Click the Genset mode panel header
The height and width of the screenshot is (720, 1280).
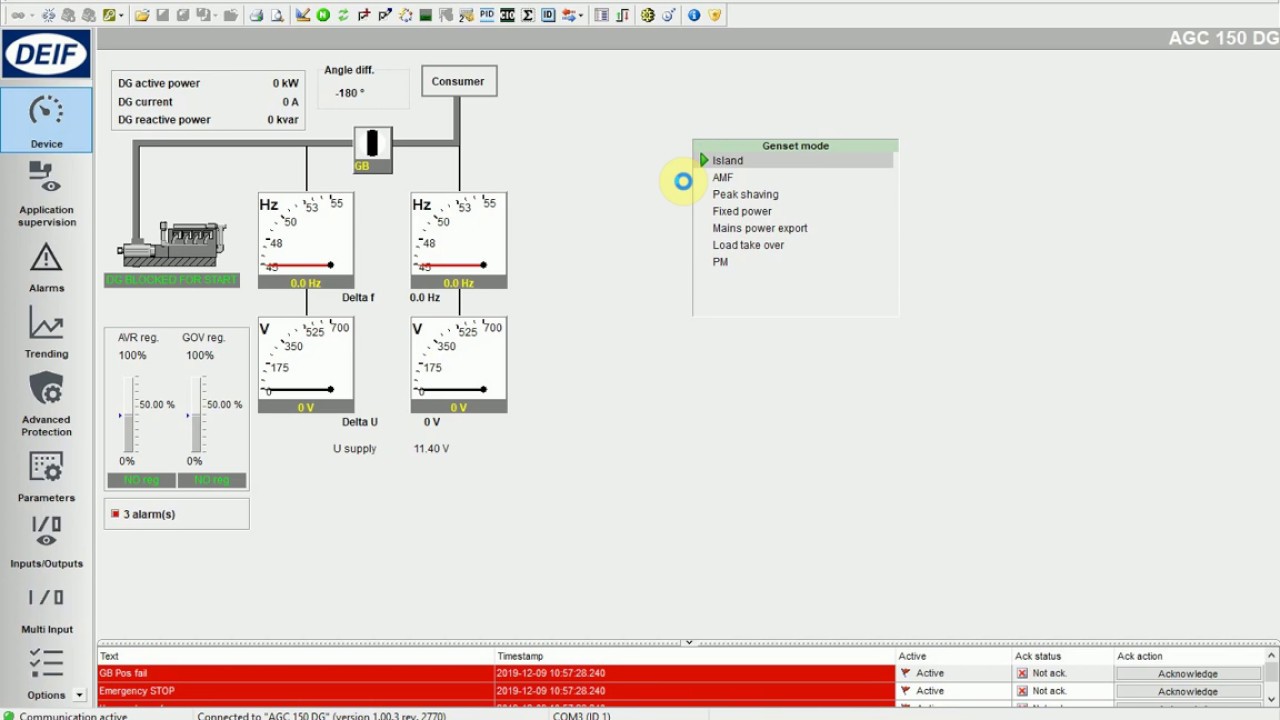[x=795, y=146]
